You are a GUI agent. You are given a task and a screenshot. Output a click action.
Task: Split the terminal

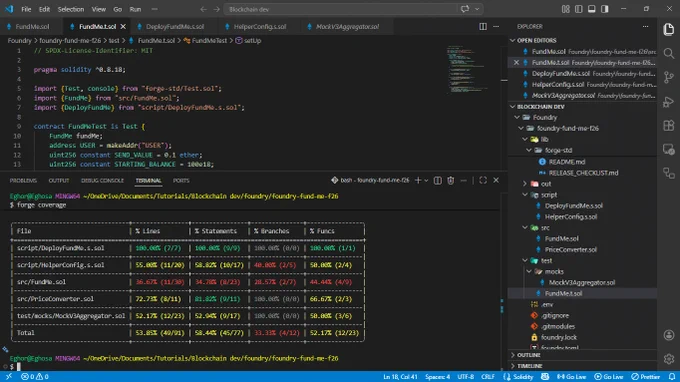pyautogui.click(x=438, y=180)
